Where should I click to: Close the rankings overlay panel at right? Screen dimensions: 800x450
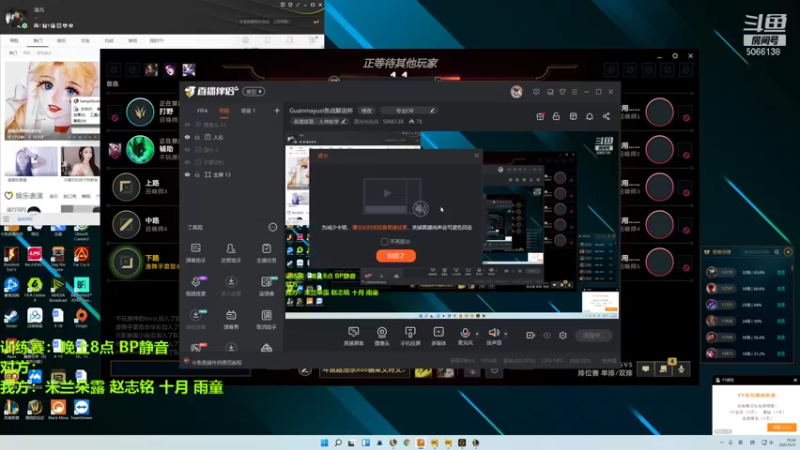(x=788, y=252)
